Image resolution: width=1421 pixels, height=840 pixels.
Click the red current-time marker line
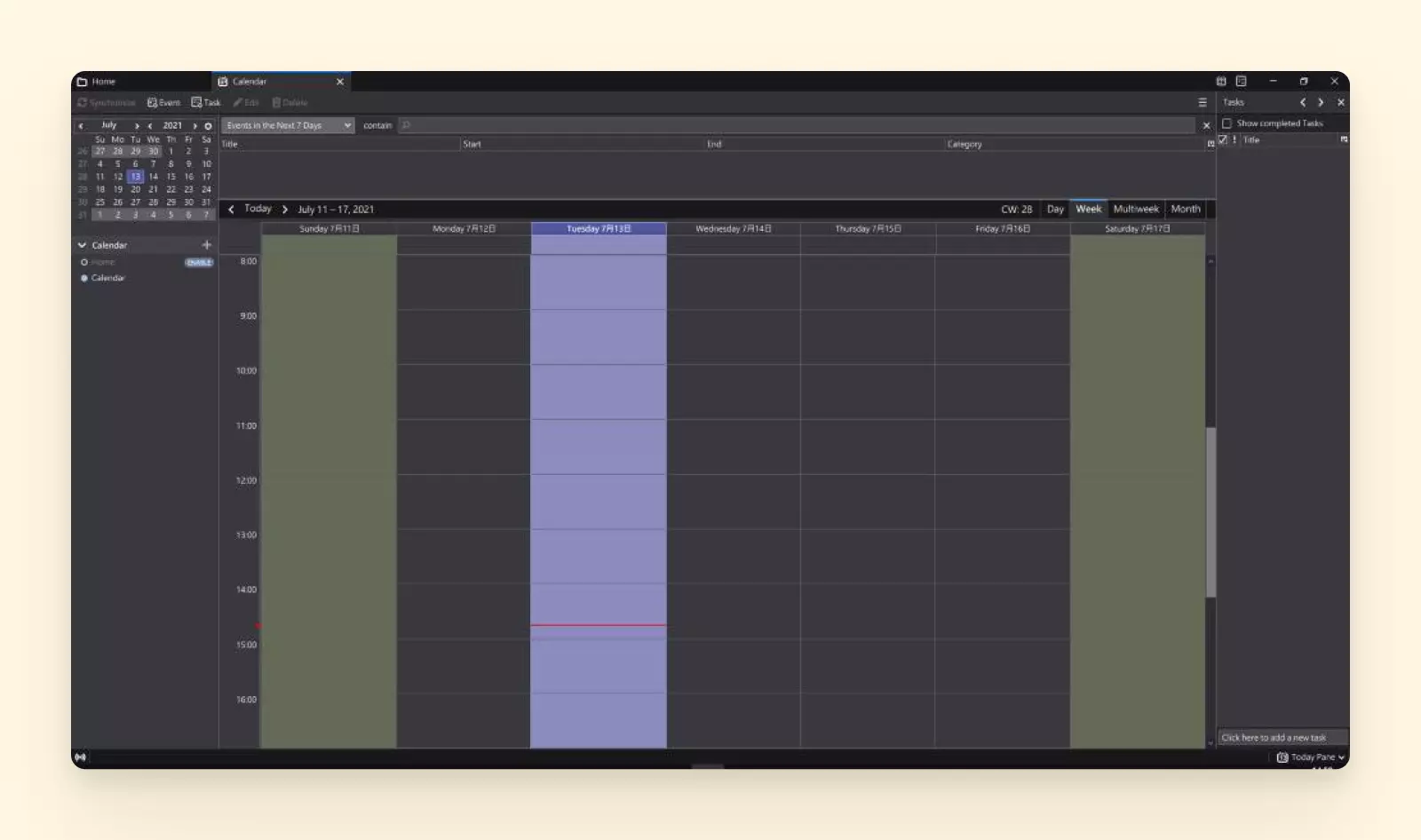599,625
